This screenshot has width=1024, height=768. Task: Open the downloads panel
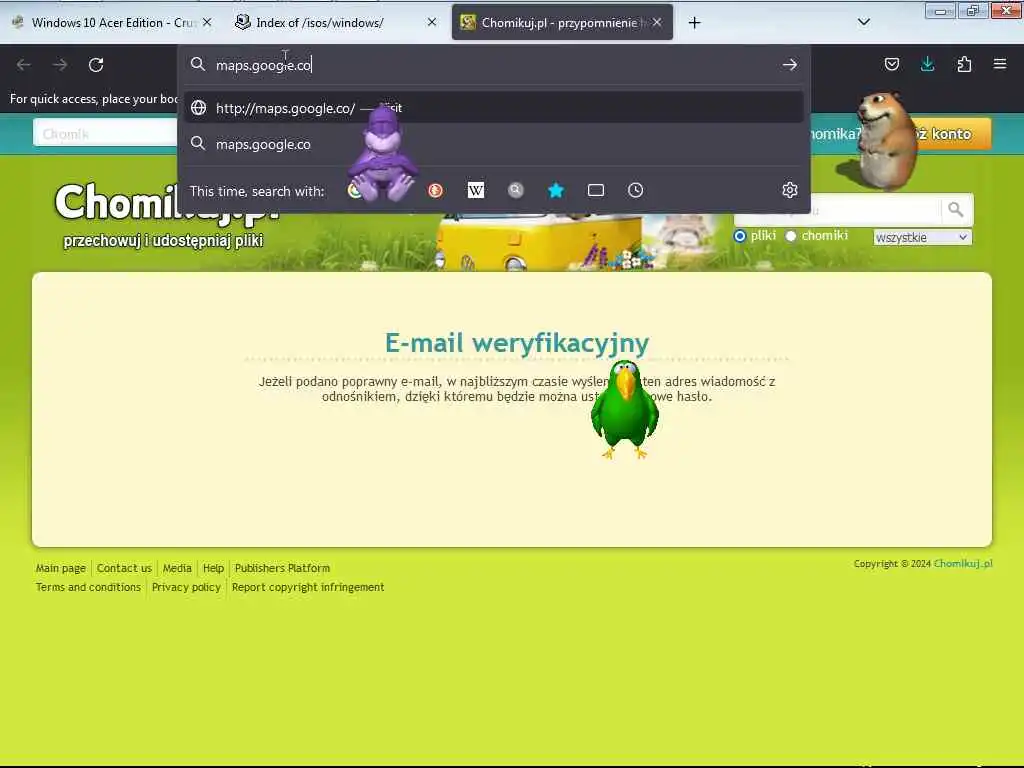[x=927, y=64]
